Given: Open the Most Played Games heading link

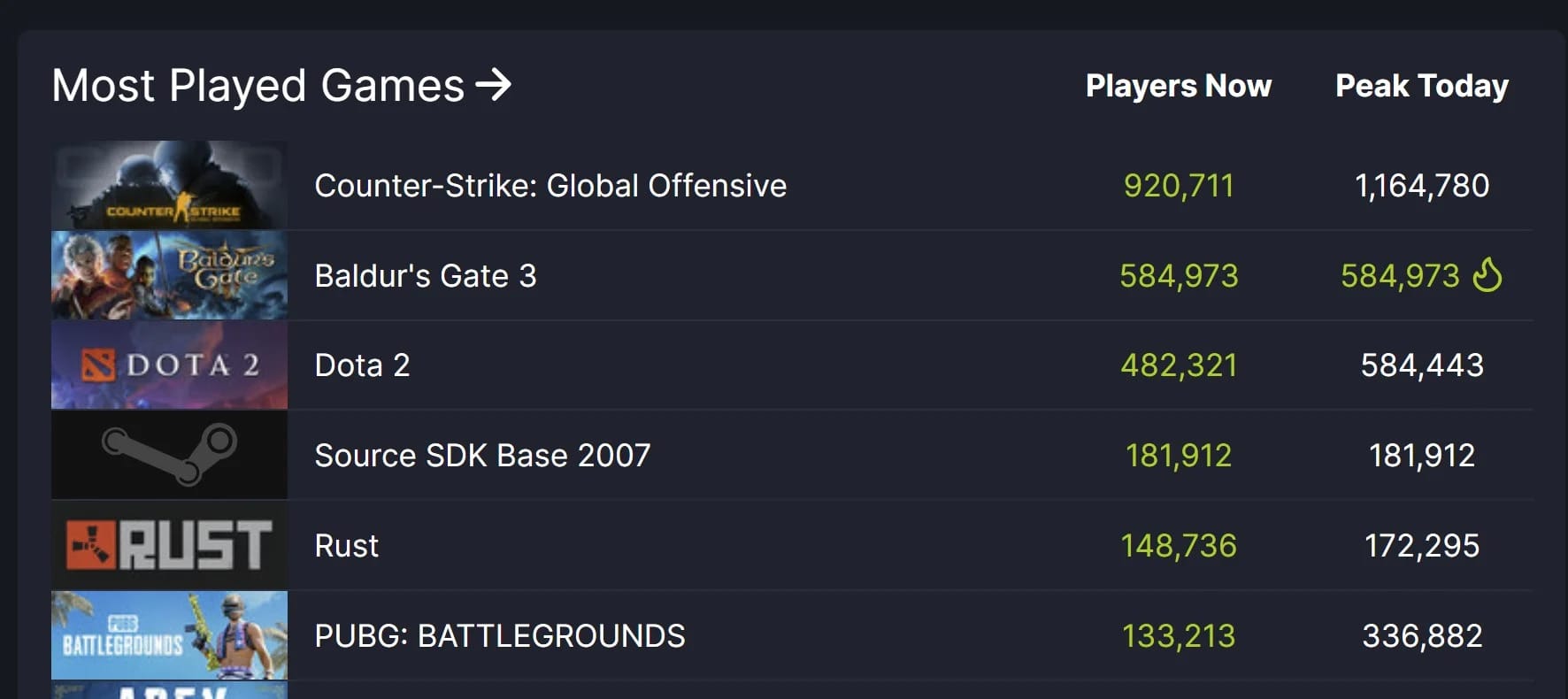Looking at the screenshot, I should coord(257,86).
